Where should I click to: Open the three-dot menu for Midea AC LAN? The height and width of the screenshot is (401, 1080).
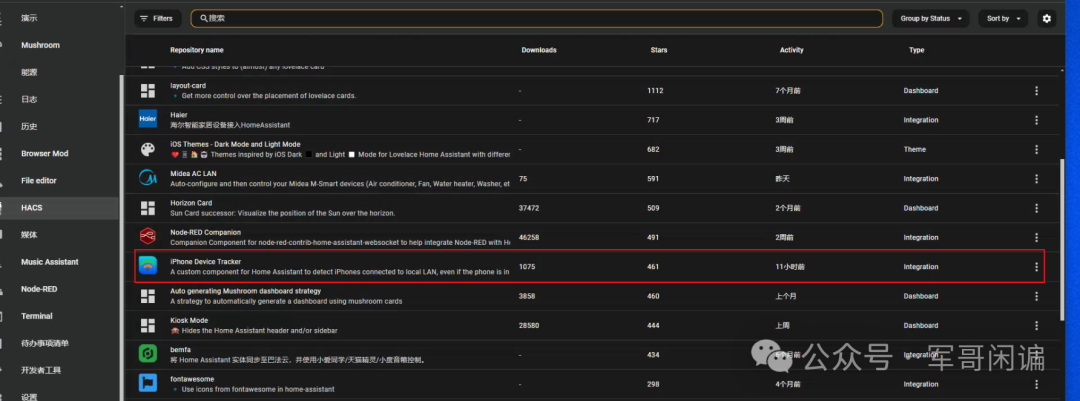coord(1036,179)
